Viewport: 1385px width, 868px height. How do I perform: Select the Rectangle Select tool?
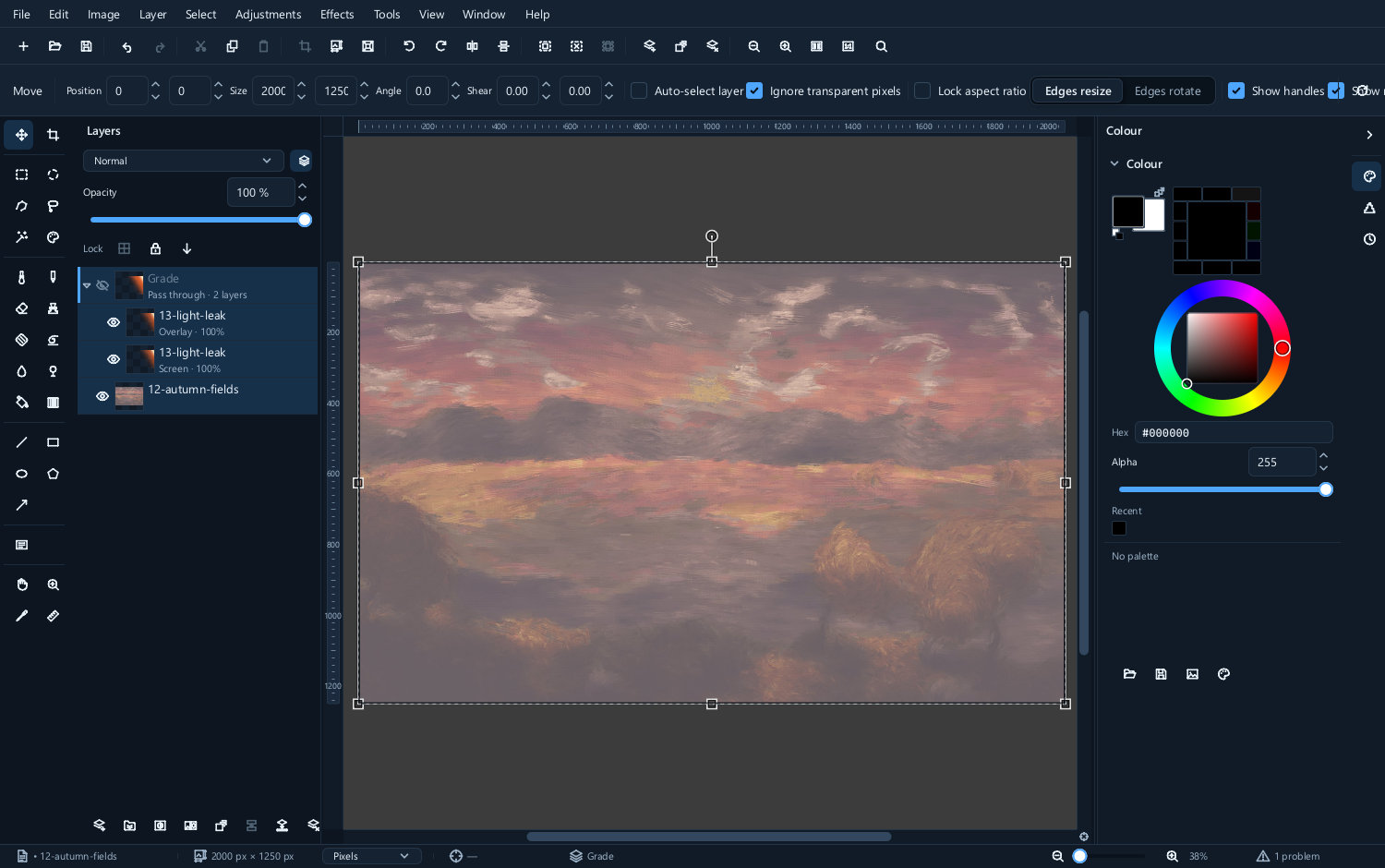coord(21,175)
